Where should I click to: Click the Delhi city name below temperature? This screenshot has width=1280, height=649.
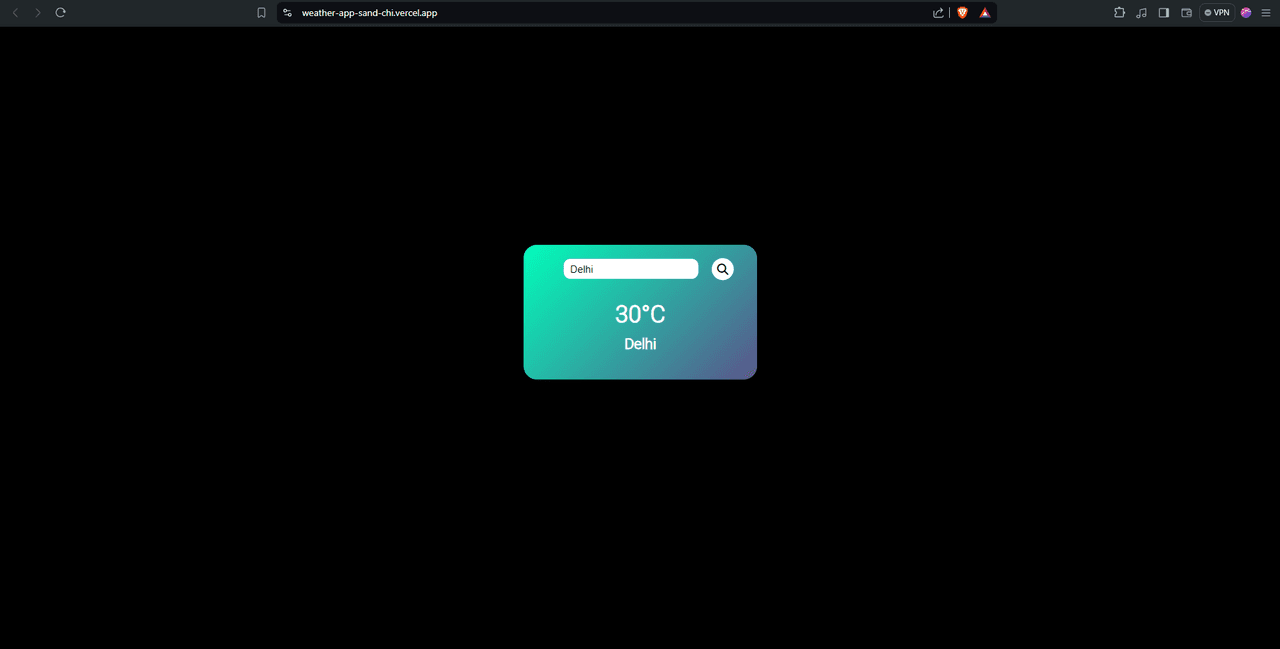tap(640, 344)
